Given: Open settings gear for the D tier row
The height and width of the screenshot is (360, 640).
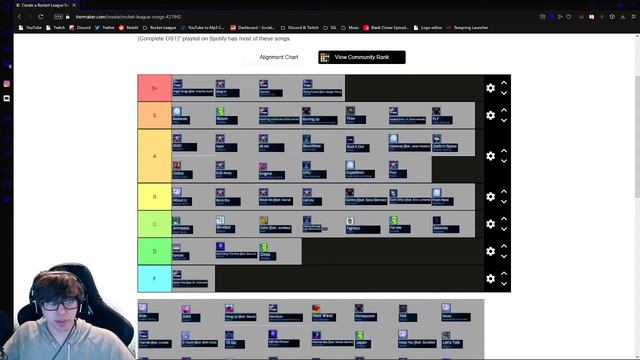Looking at the screenshot, I should pos(491,251).
